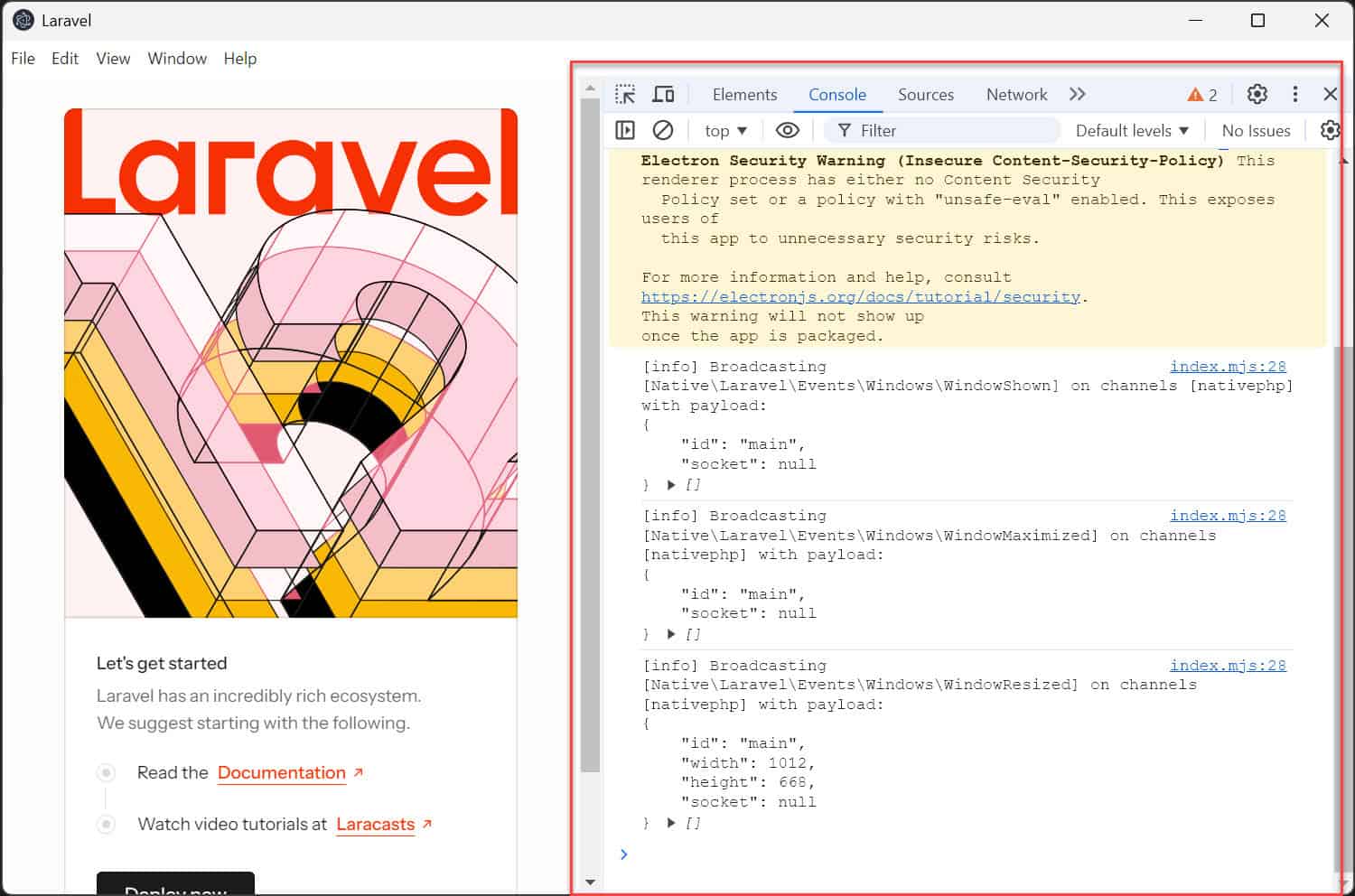Click the page scrollbar down arrow
The image size is (1355, 896).
click(x=590, y=882)
